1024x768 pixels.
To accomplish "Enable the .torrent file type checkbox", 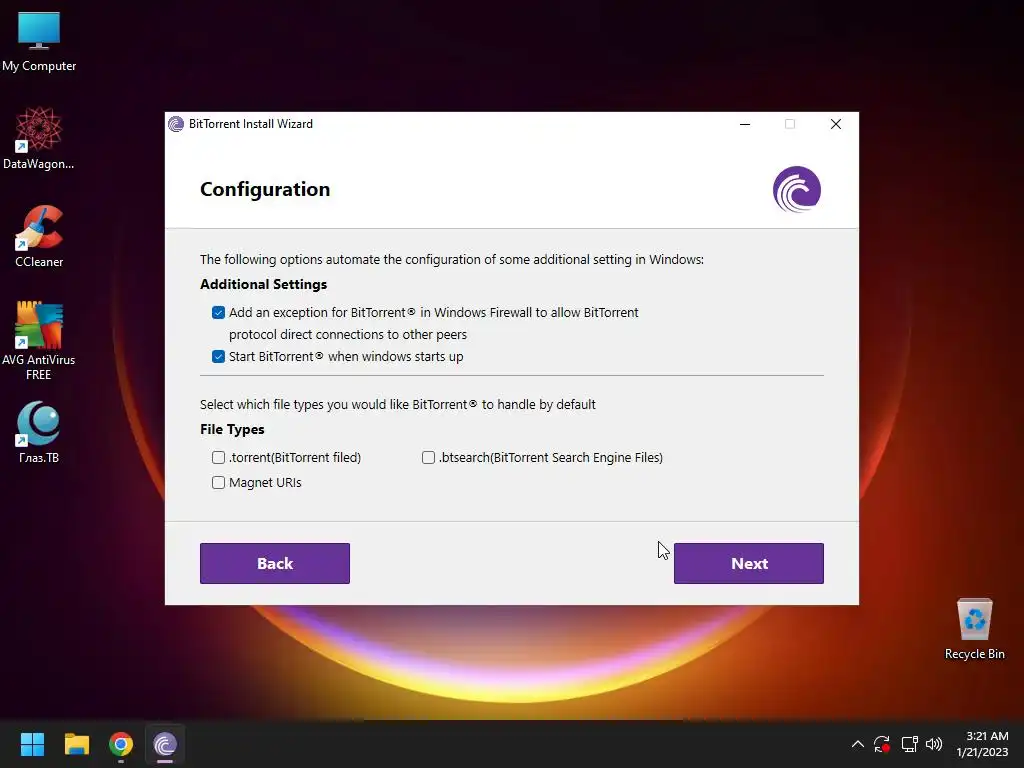I will click(x=218, y=458).
